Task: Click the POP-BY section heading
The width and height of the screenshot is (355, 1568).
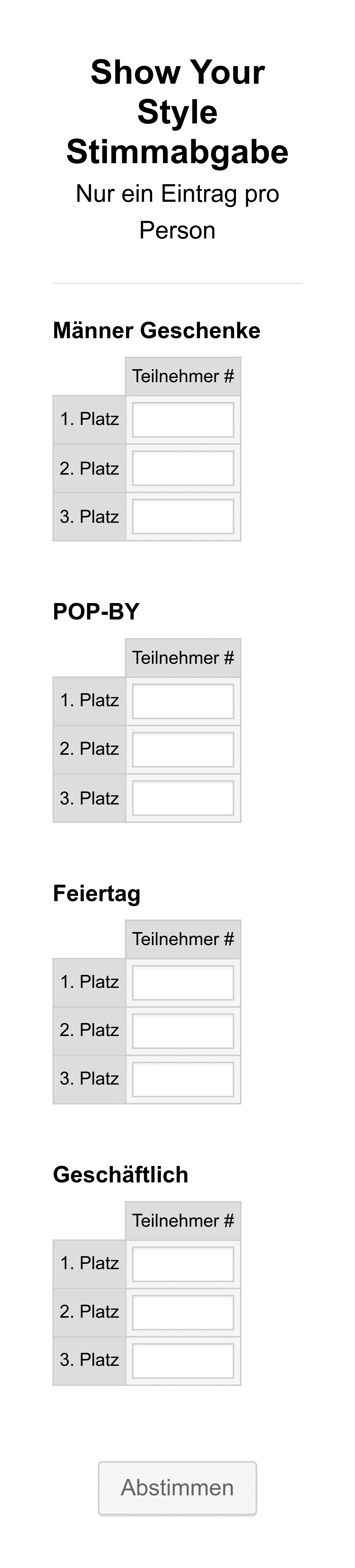Action: coord(96,612)
